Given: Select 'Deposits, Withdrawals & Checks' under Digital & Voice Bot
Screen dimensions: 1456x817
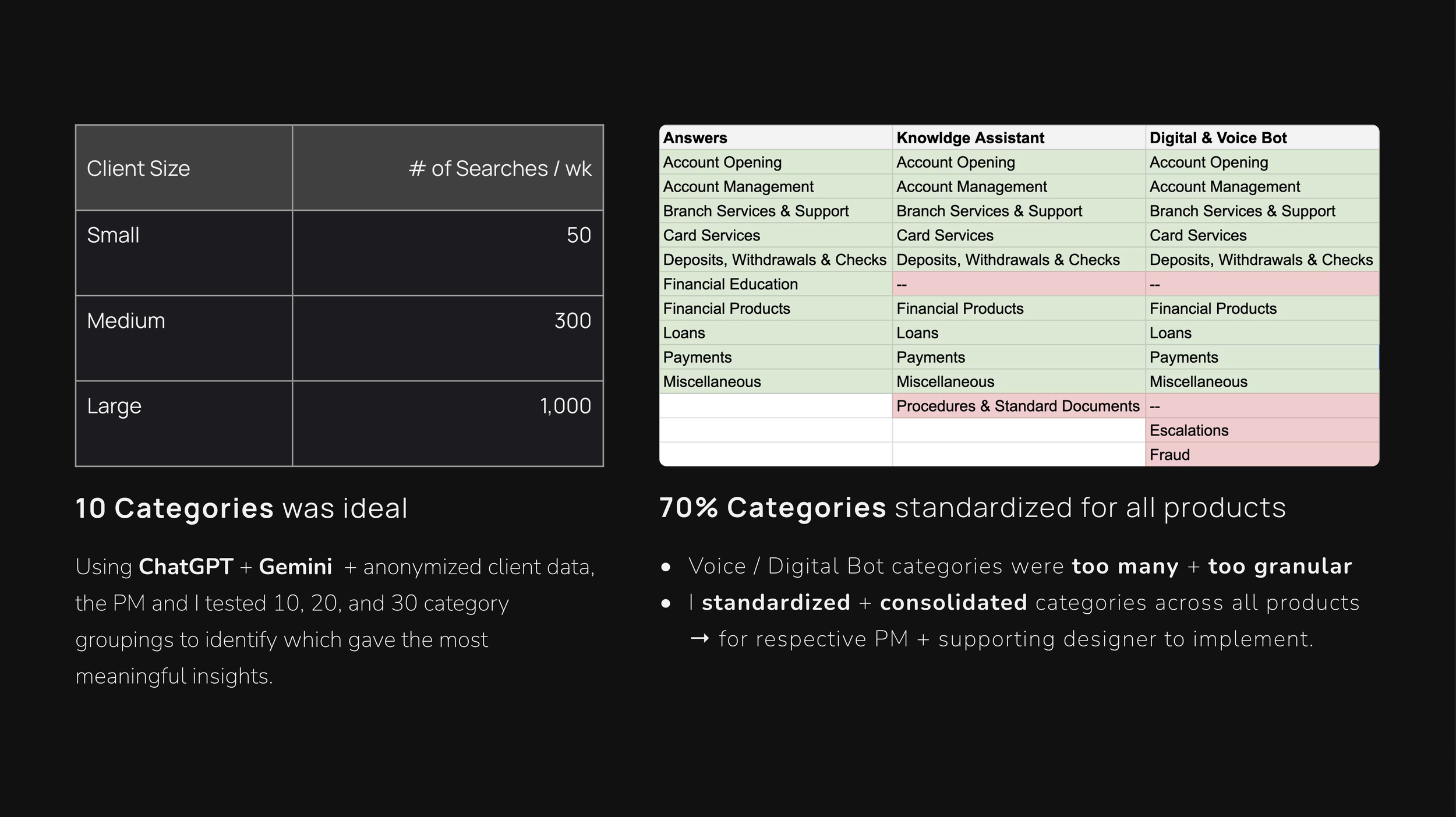Looking at the screenshot, I should 1262,260.
